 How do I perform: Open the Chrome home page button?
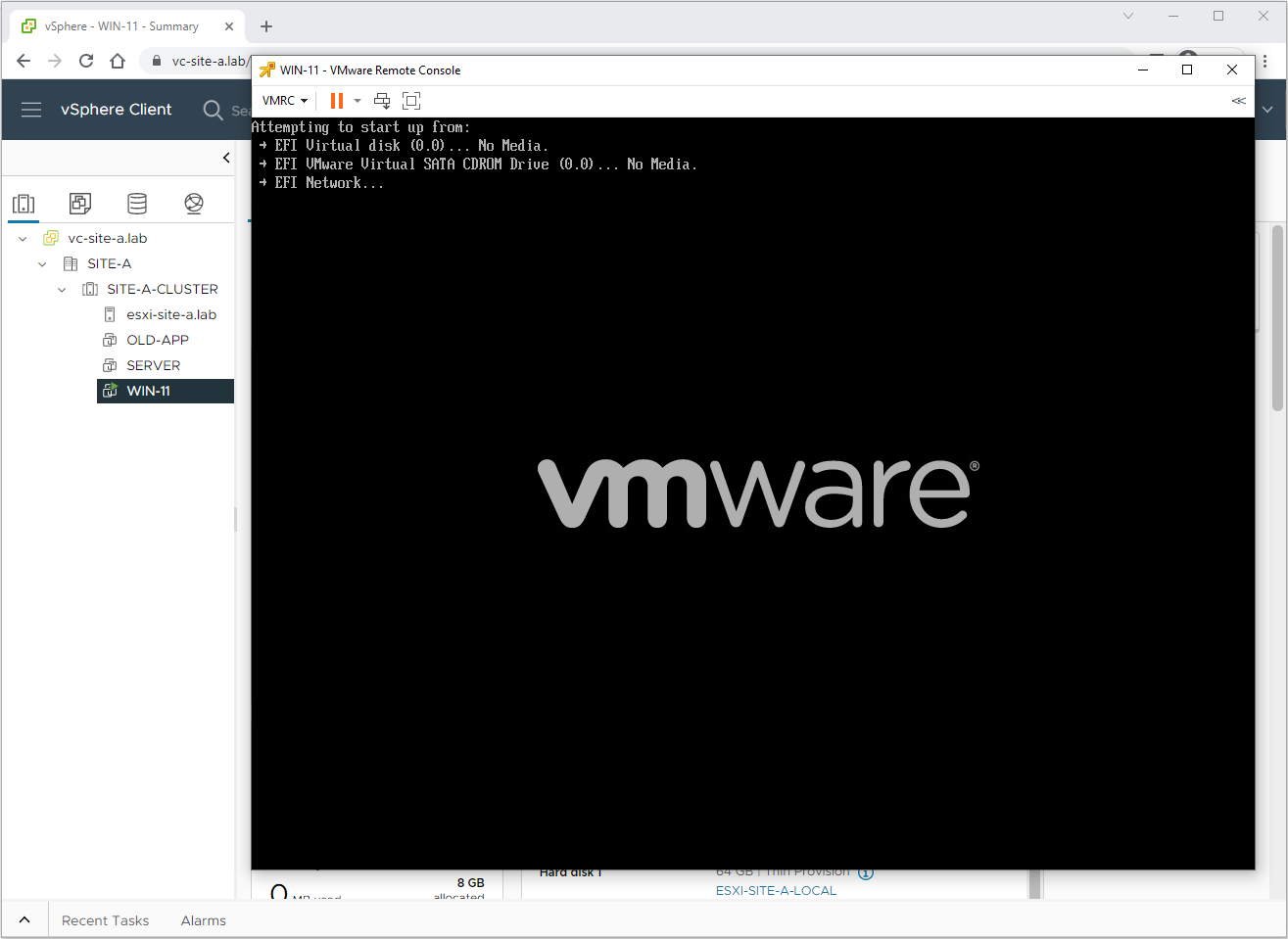[118, 61]
